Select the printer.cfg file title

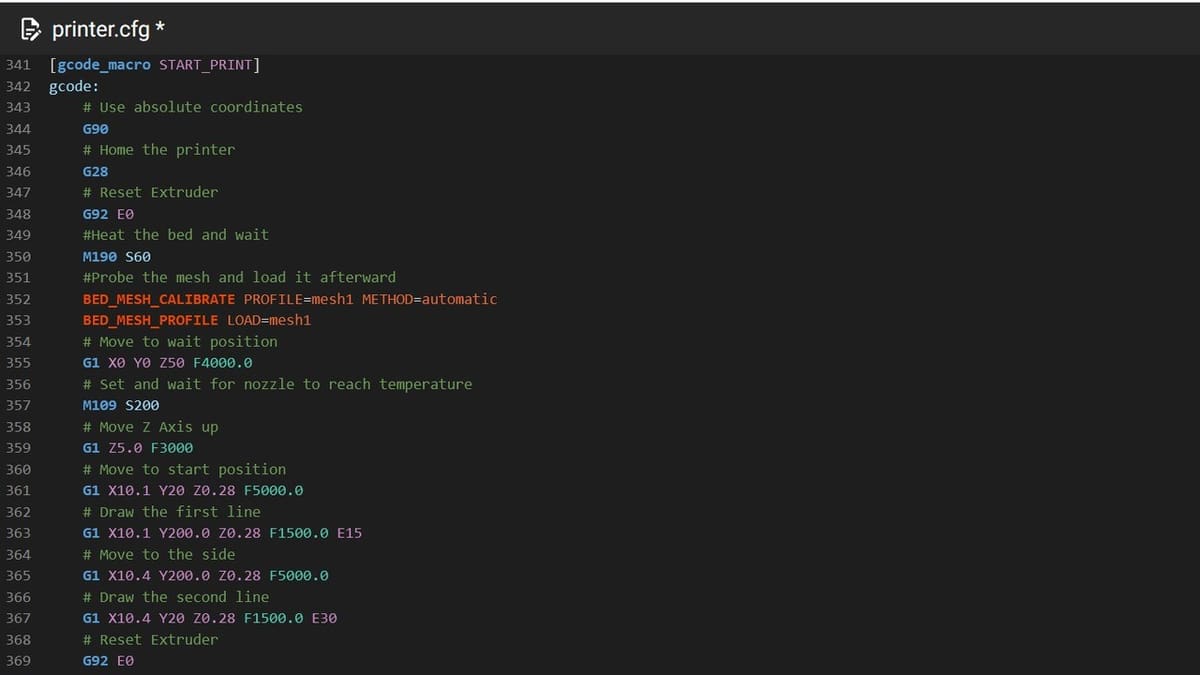[100, 29]
